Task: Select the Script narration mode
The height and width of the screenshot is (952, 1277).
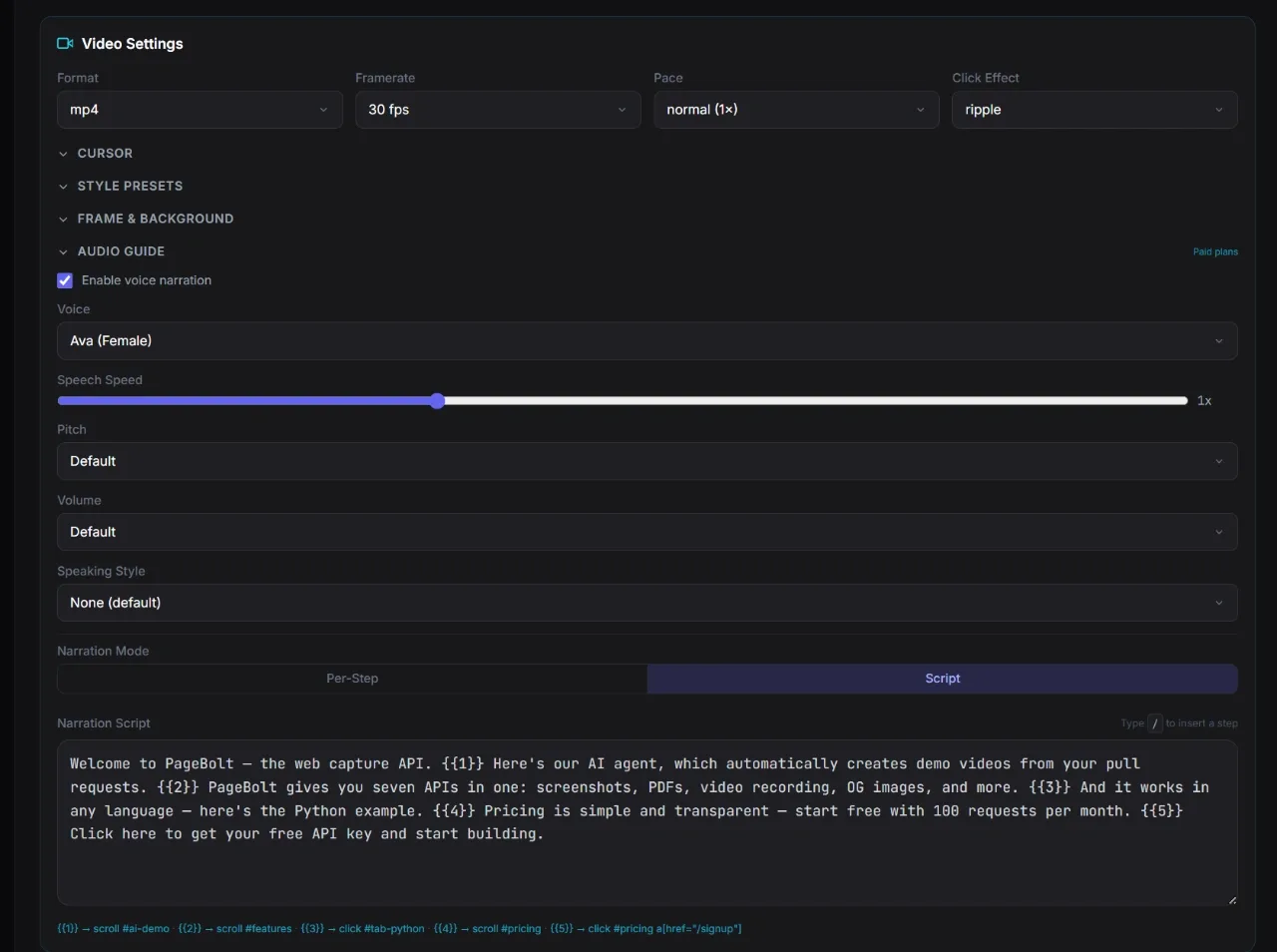Action: [943, 679]
